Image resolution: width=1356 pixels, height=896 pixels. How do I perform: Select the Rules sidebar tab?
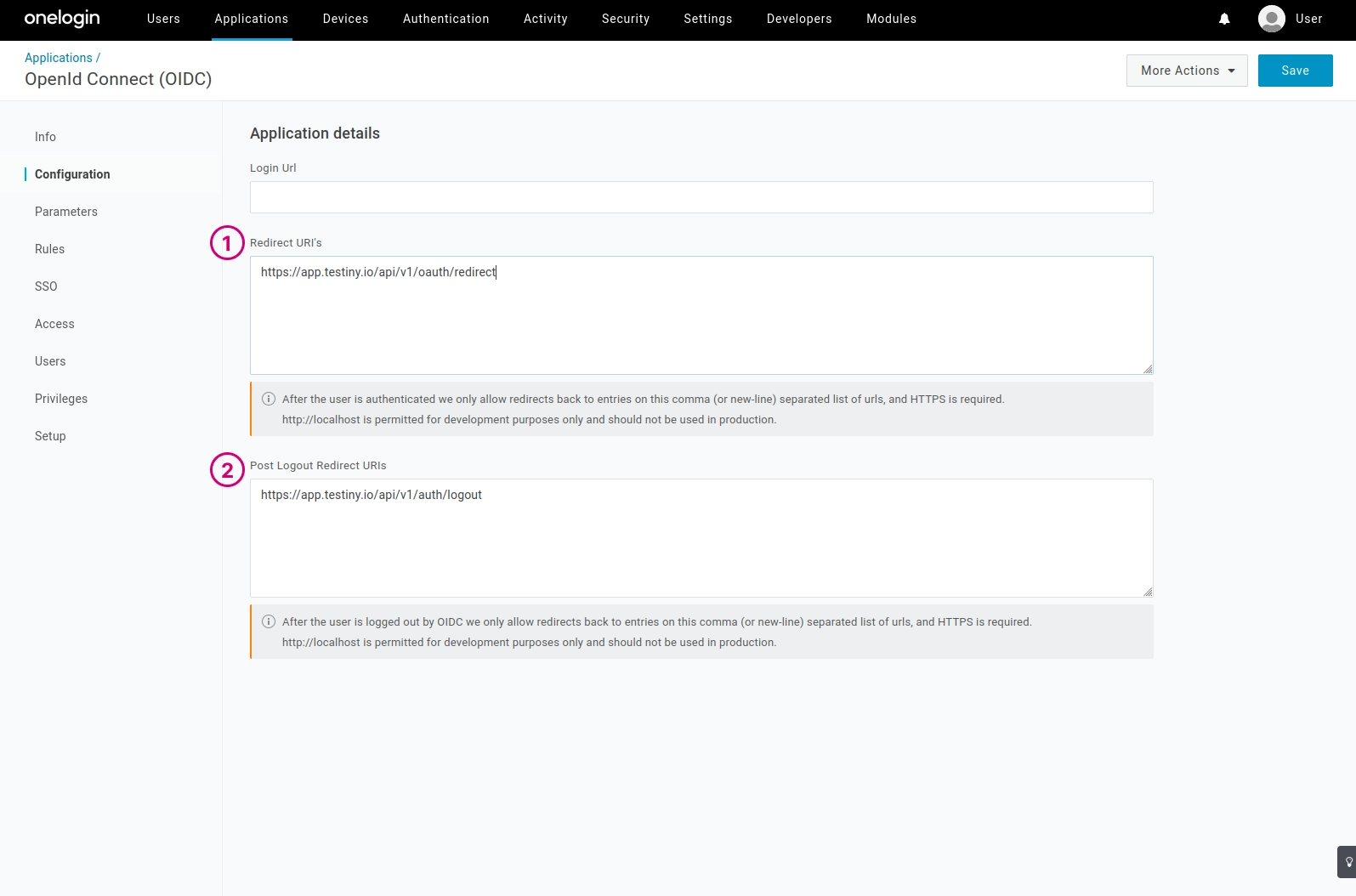tap(50, 249)
